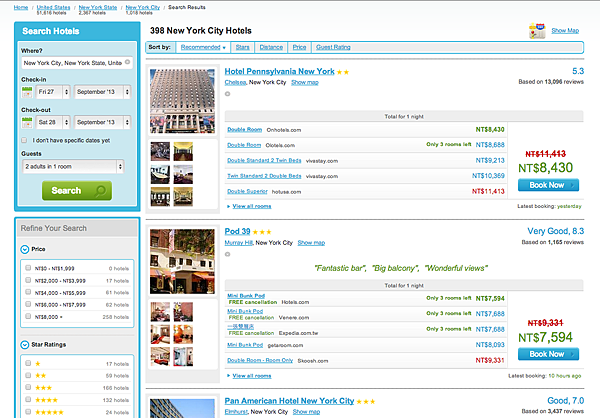
Task: Collapse the Price filter circle arrow
Action: (x=24, y=249)
